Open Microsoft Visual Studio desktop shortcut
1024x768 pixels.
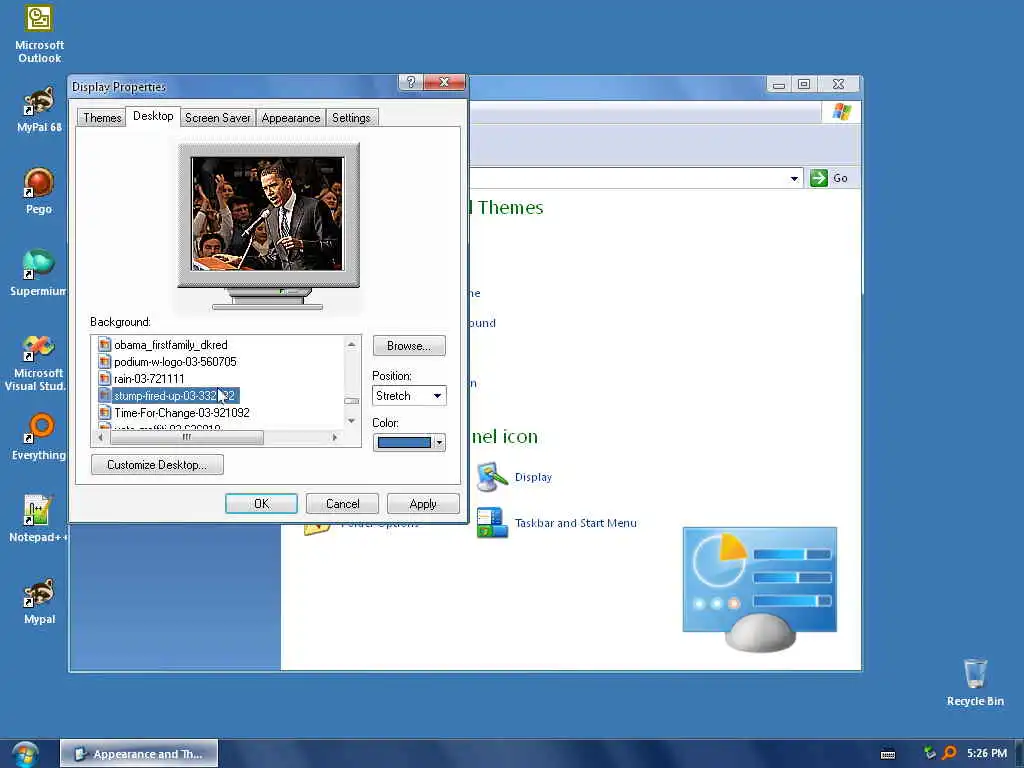coord(37,363)
